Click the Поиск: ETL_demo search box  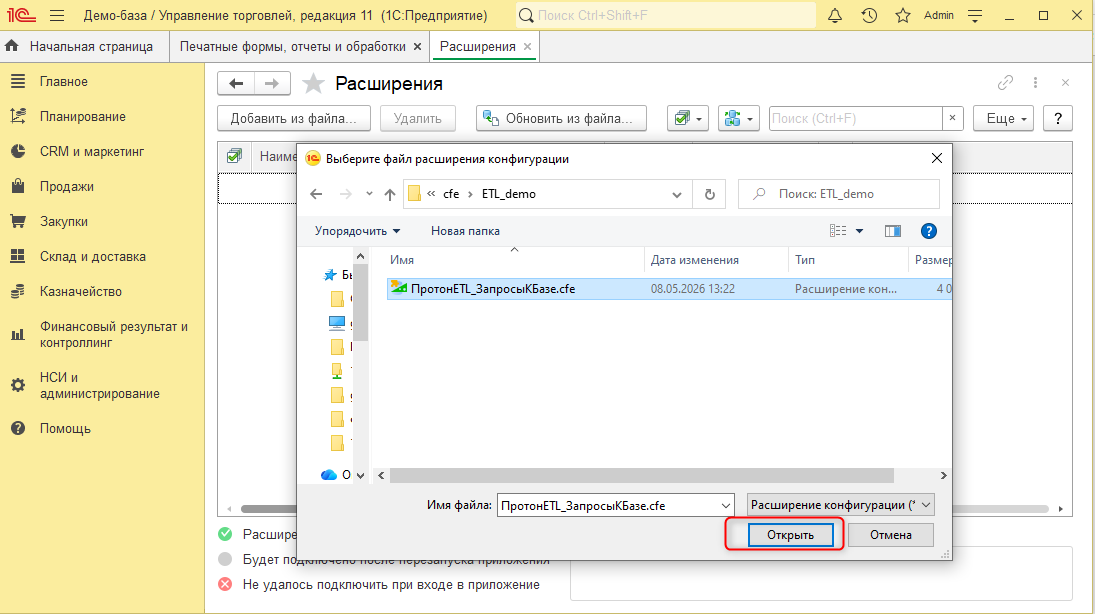pos(839,194)
